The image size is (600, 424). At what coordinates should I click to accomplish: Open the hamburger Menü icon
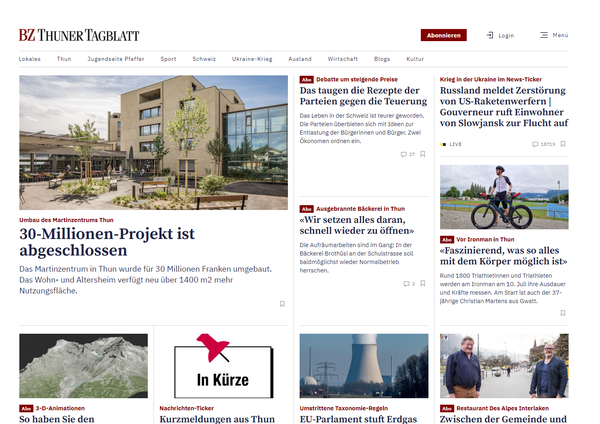(x=544, y=35)
